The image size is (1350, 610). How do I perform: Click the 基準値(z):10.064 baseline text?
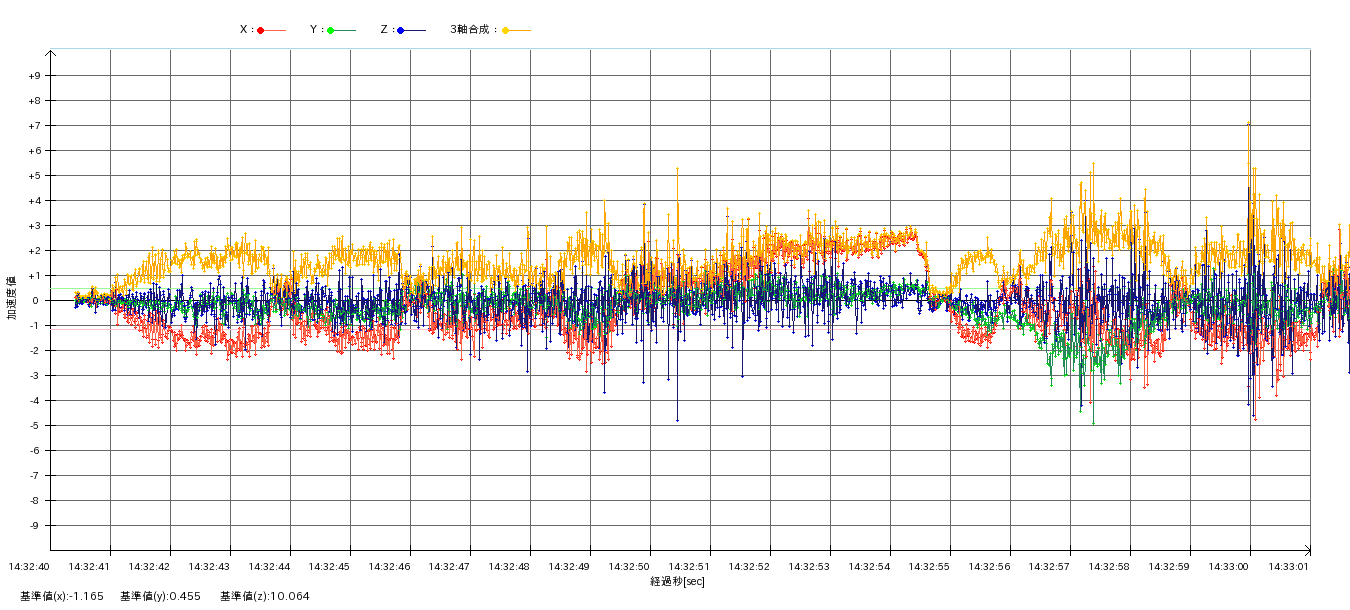point(265,597)
